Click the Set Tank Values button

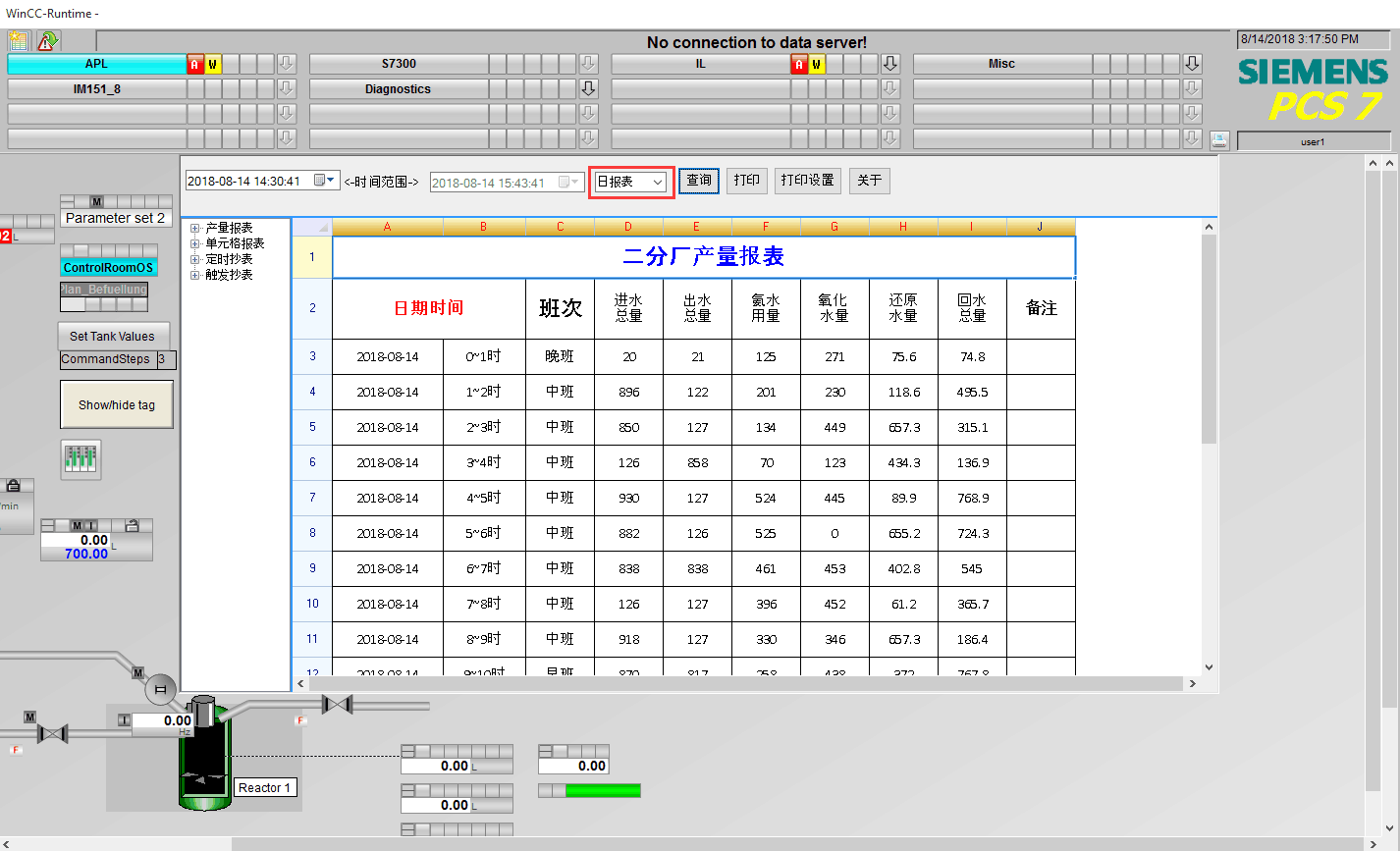[112, 336]
